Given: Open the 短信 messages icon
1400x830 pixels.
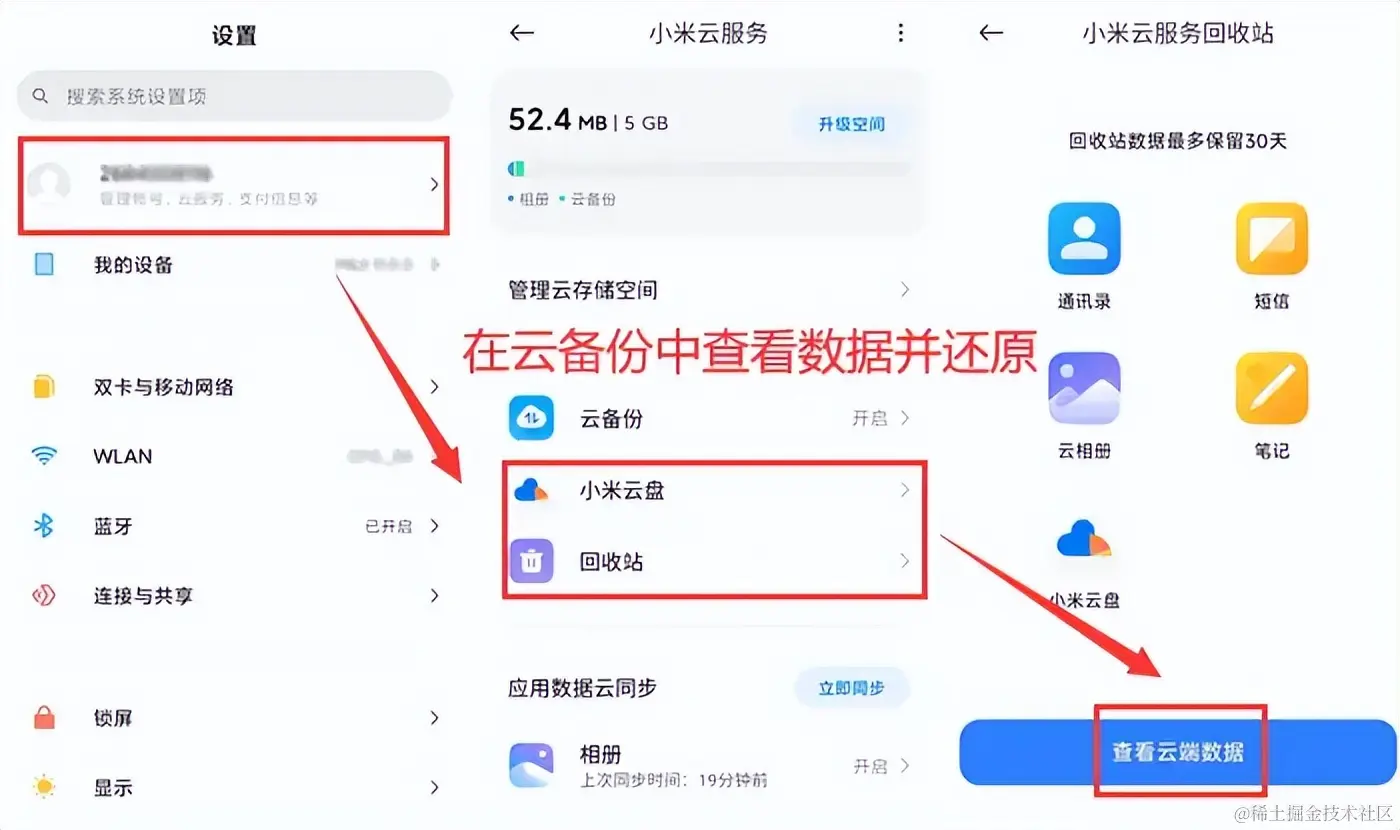Looking at the screenshot, I should (x=1271, y=239).
